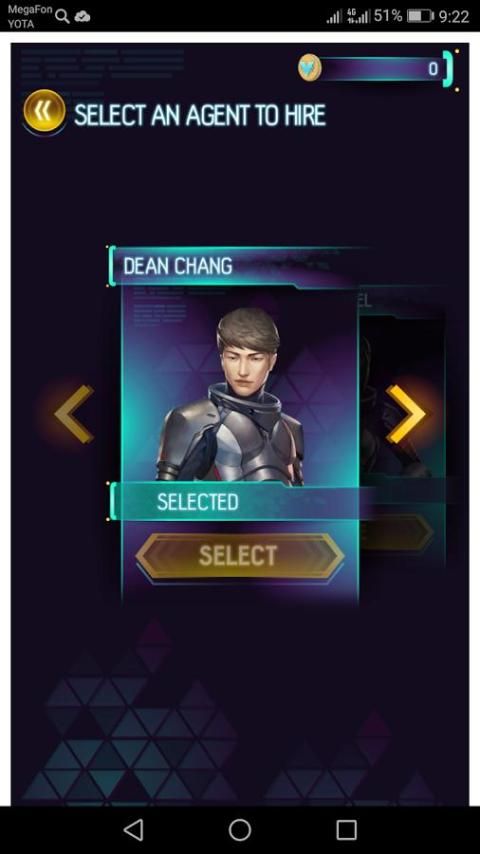Tap the SELECT AN AGENT TO HIRE title

200,115
